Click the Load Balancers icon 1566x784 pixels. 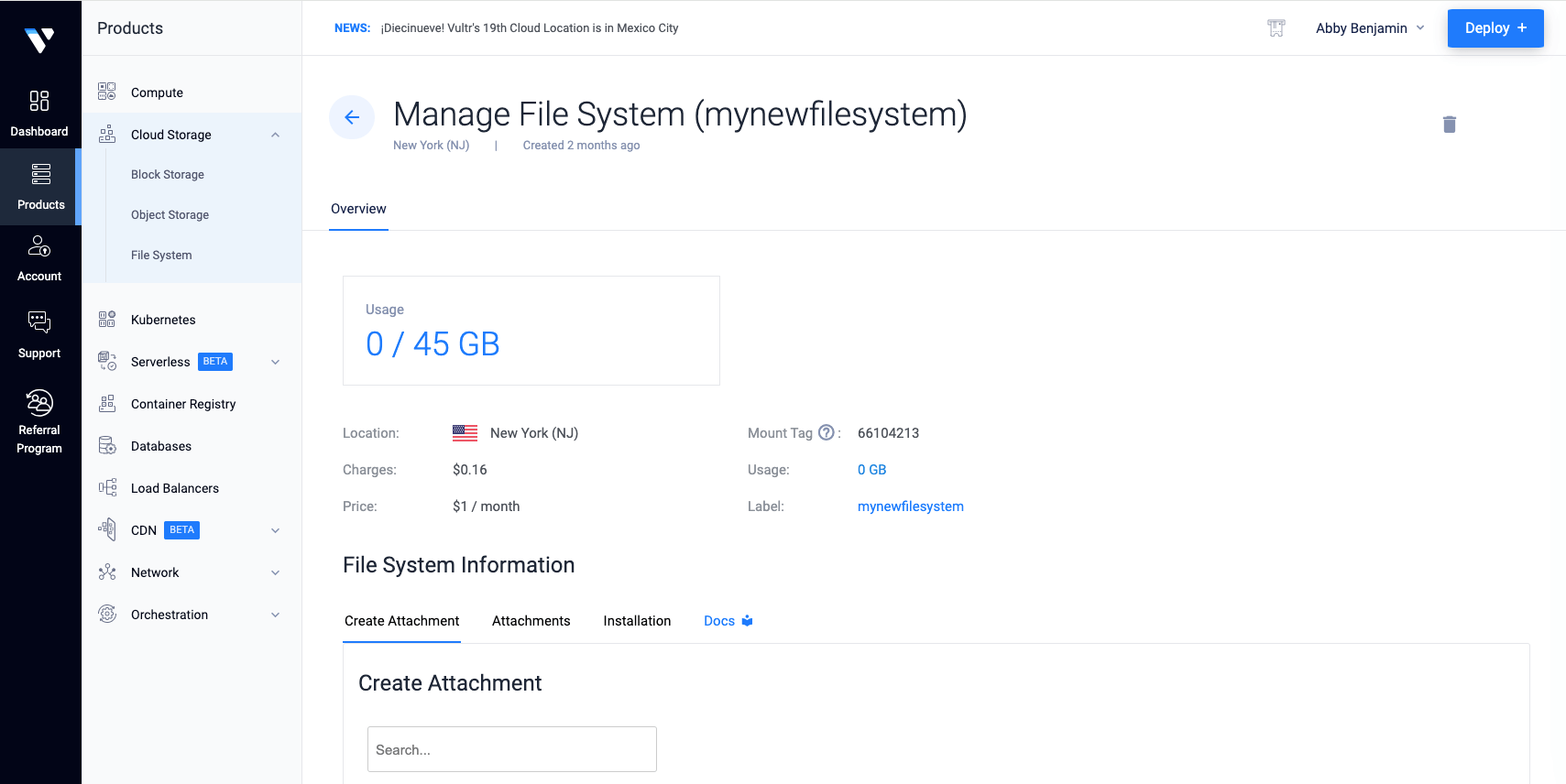pyautogui.click(x=107, y=487)
